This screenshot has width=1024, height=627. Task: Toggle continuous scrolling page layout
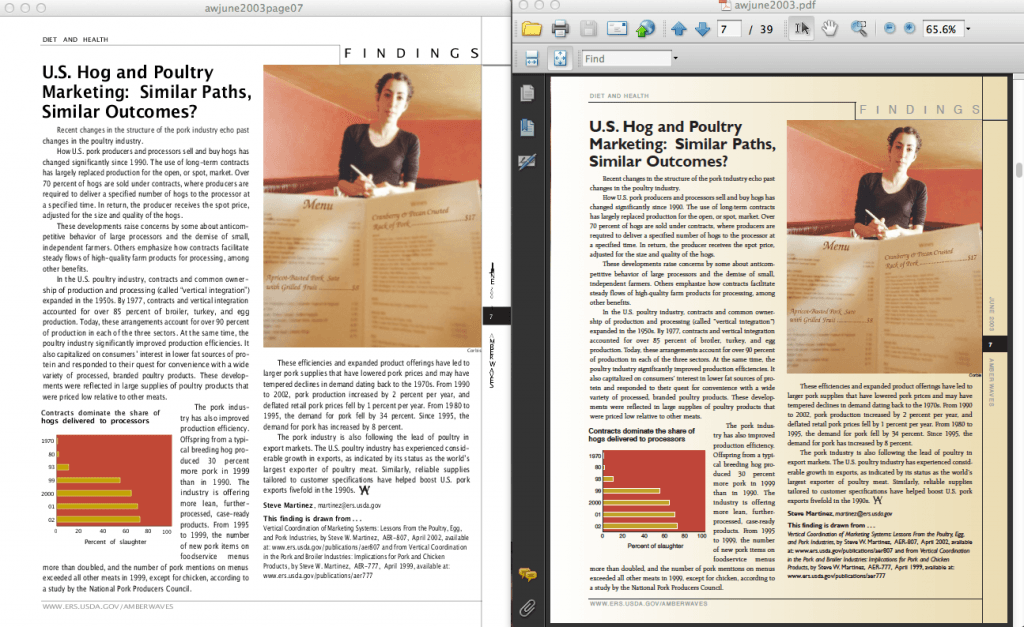532,58
